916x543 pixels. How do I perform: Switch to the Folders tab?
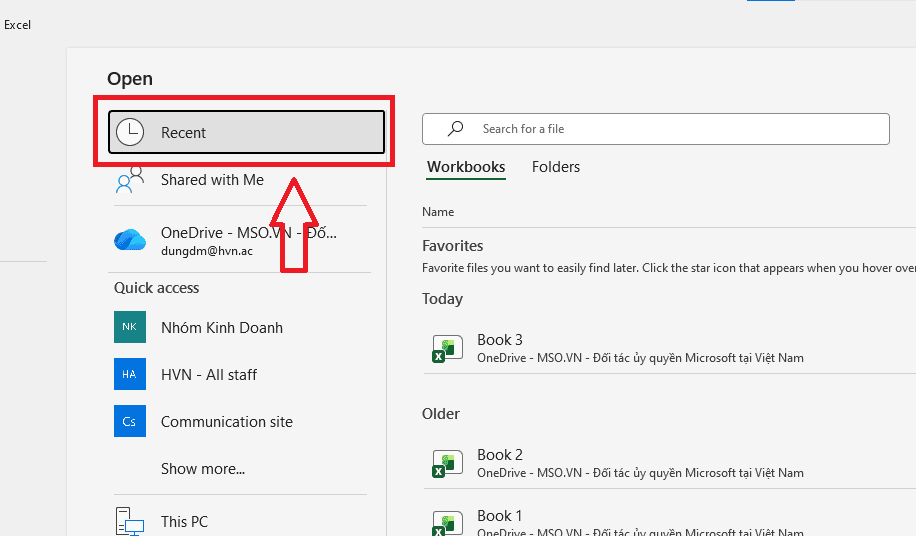tap(556, 167)
